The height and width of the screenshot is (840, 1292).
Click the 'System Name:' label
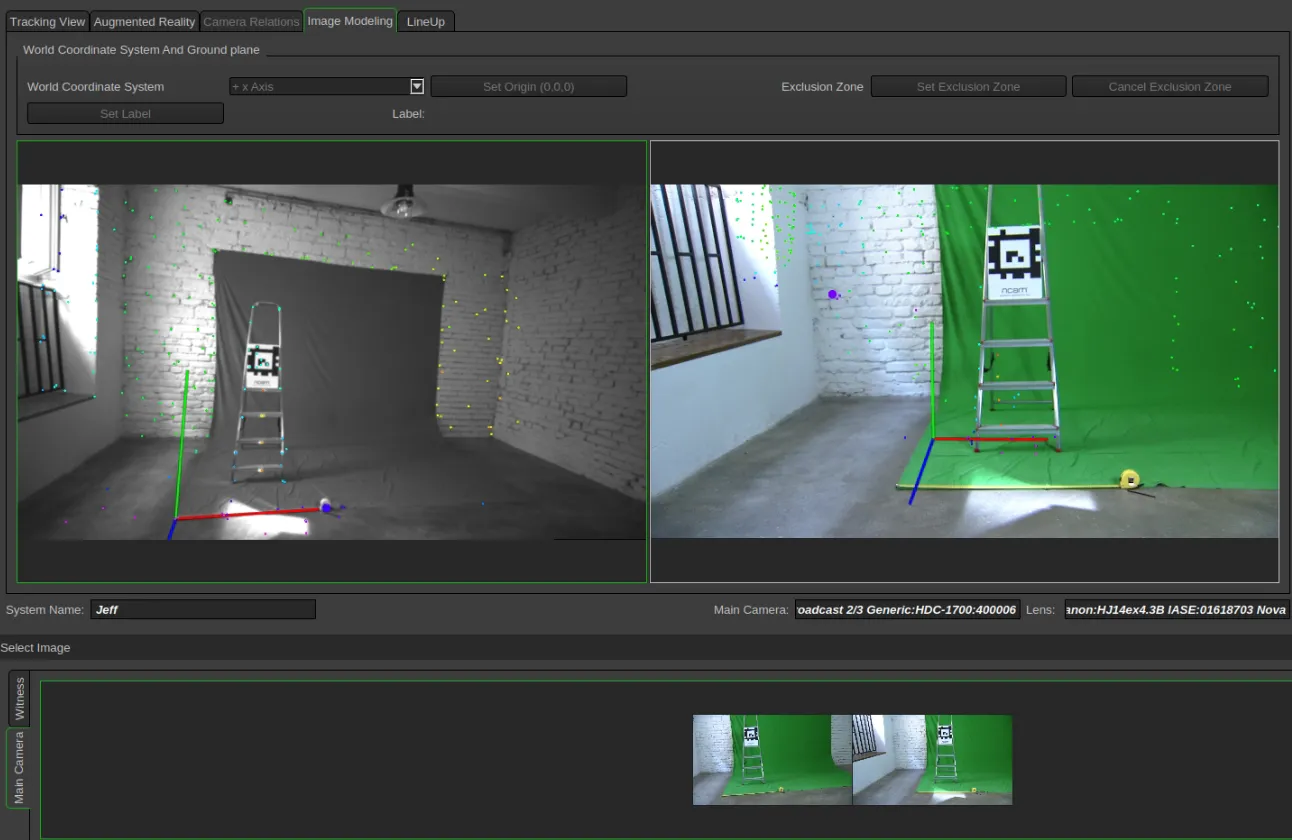(45, 609)
